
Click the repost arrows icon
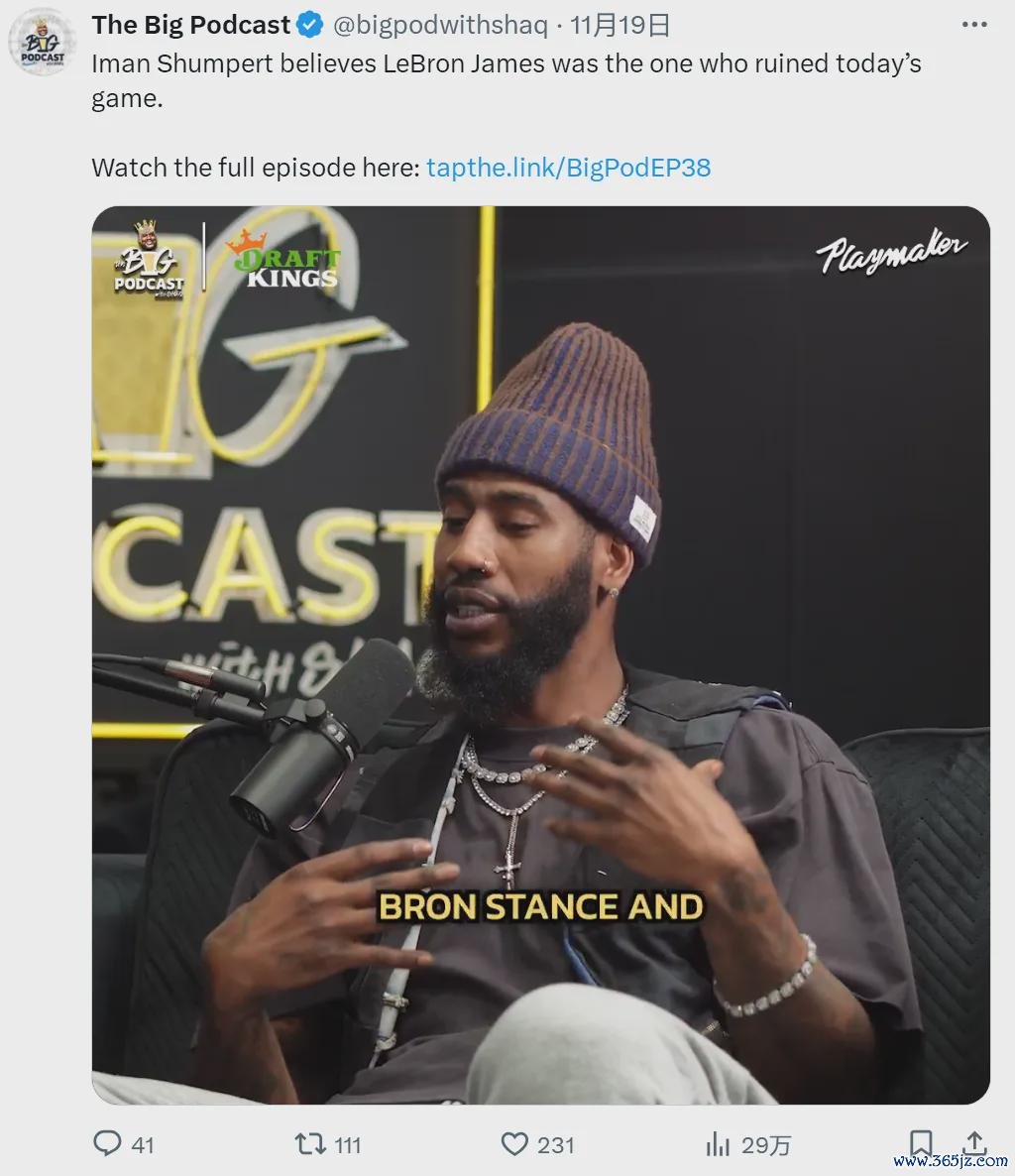coord(309,1143)
